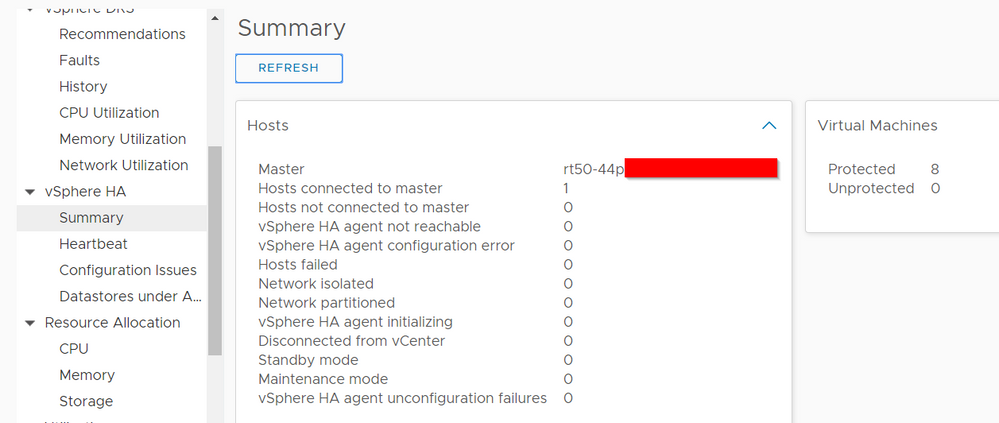
Task: Click the sidebar scrollbar up arrow
Action: (215, 18)
